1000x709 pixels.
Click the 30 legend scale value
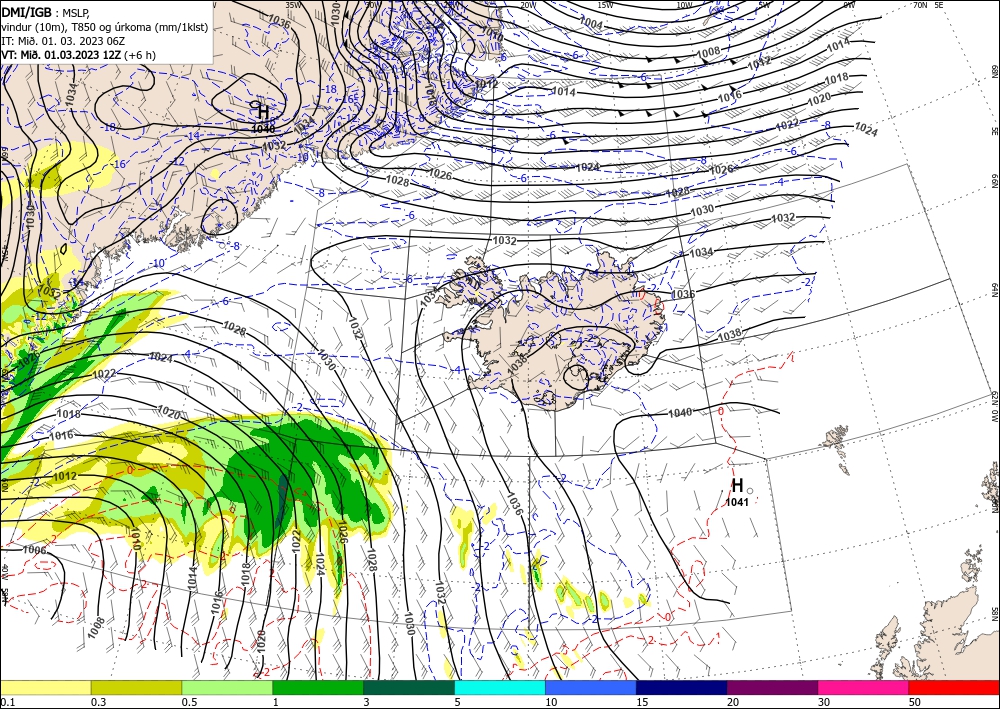(824, 702)
